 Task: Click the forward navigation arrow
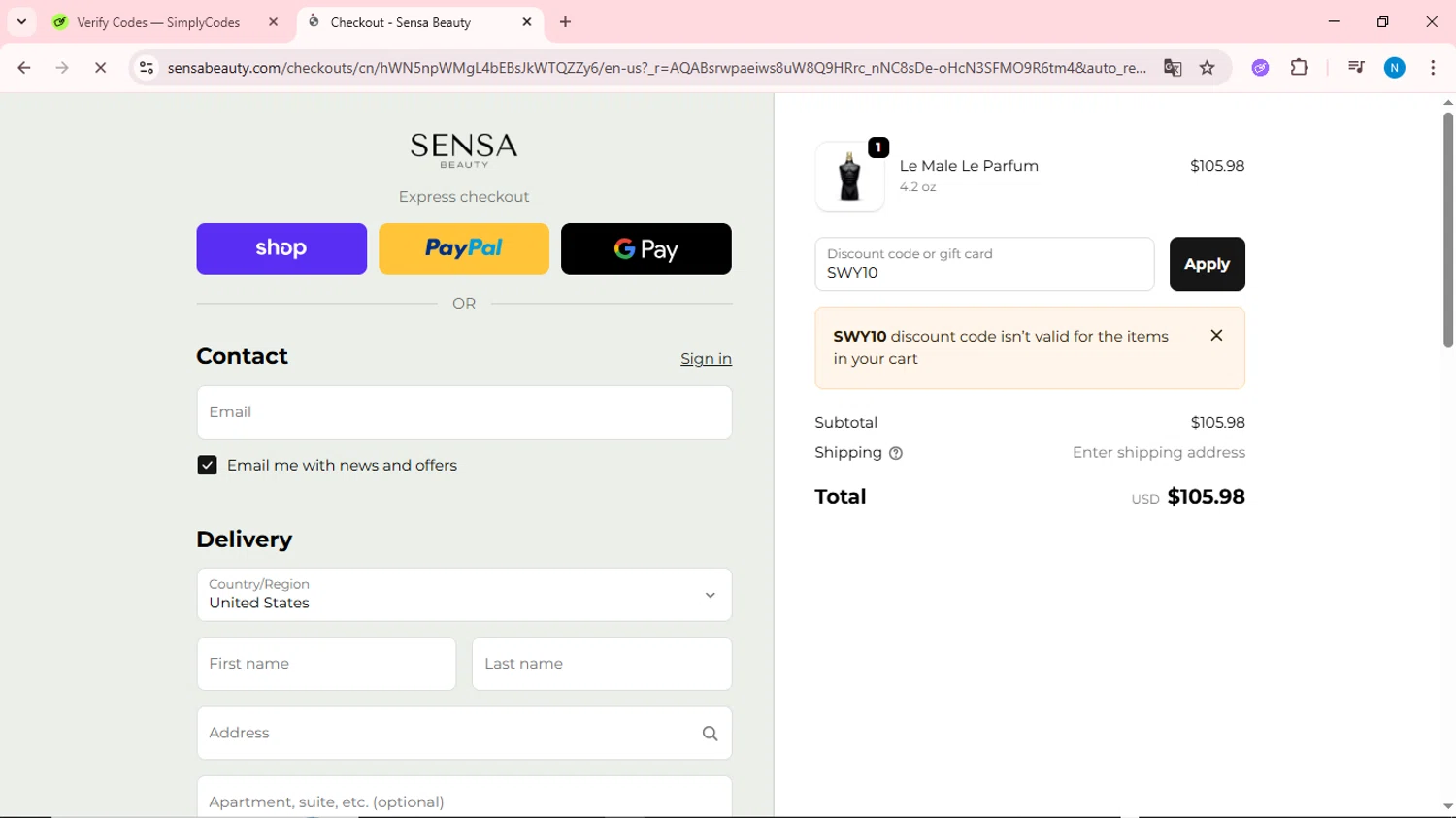point(62,68)
